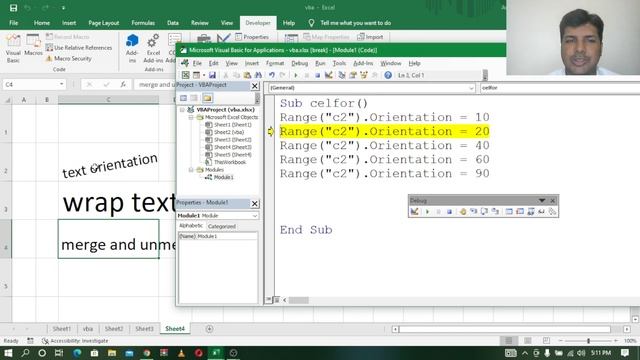Open Quick Watch glasses icon in Debug toolbar
Image resolution: width=640 pixels, height=360 pixels.
click(542, 211)
